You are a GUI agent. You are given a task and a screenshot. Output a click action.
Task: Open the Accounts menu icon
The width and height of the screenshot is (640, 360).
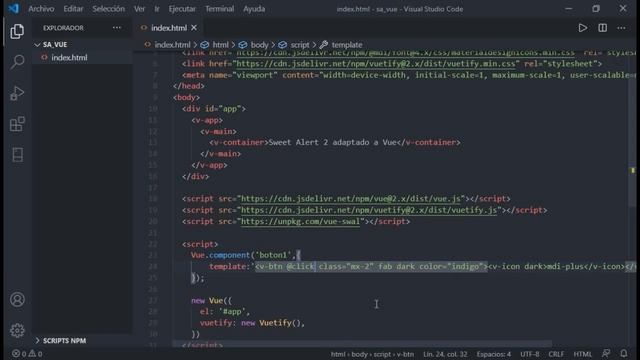coord(17,300)
